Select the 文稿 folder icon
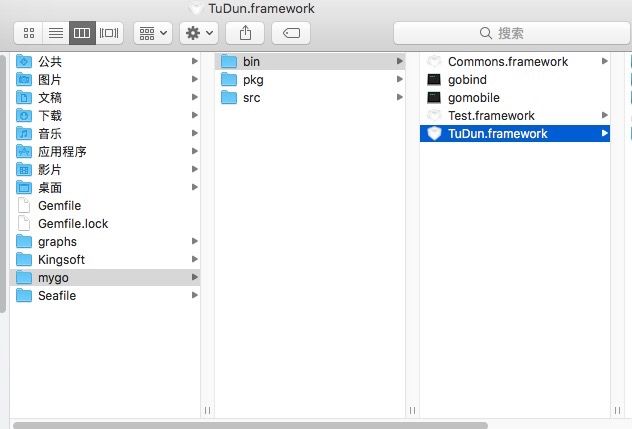This screenshot has height=429, width=632. (x=24, y=97)
